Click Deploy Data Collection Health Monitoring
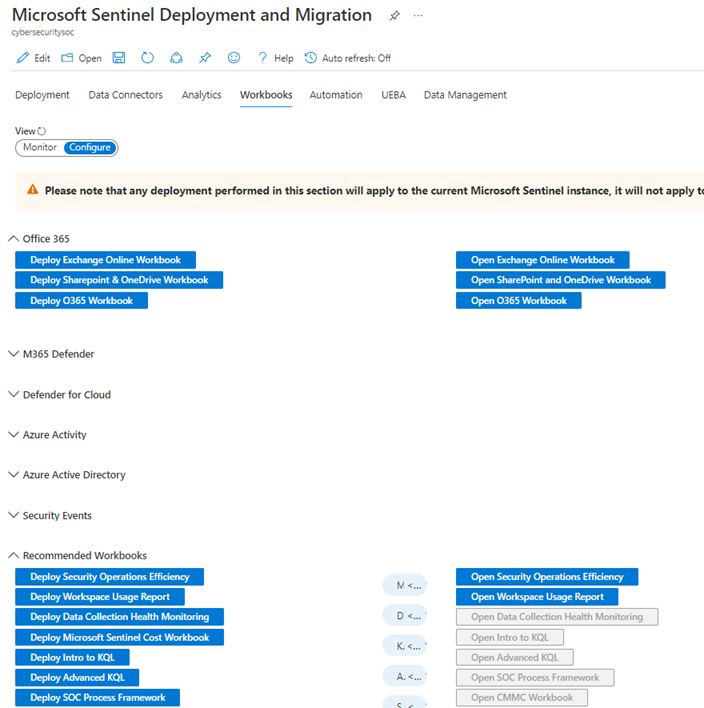 [x=120, y=617]
